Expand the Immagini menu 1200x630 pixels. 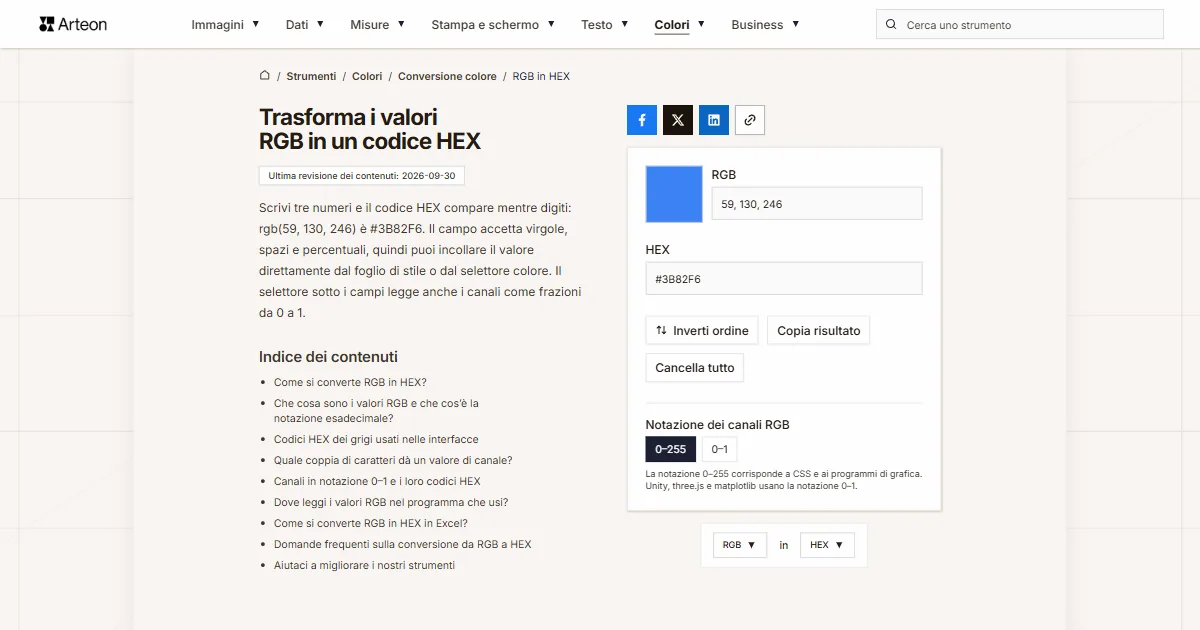click(225, 24)
